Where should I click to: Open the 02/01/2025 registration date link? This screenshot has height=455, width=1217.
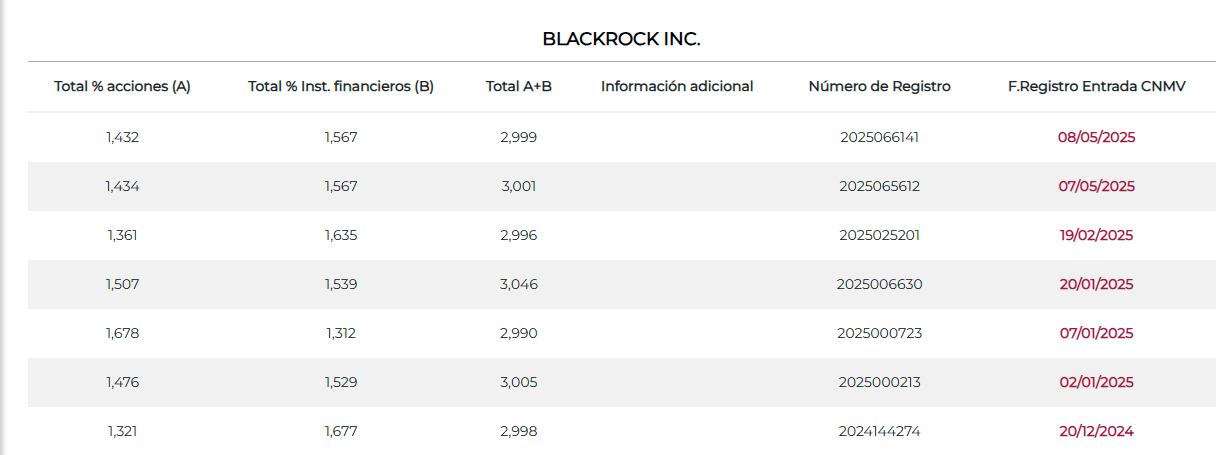(1096, 382)
